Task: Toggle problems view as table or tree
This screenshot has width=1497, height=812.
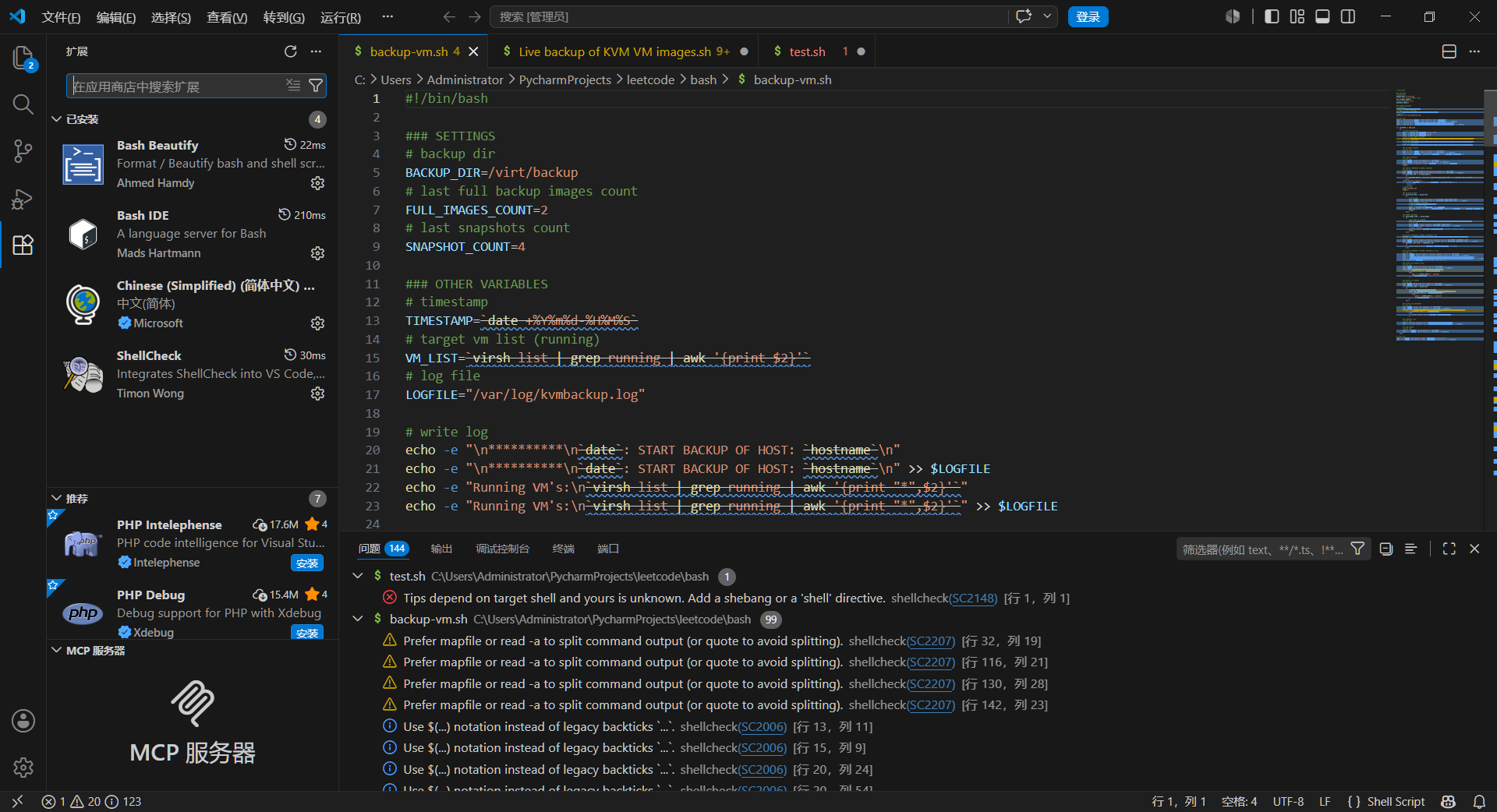Action: 1410,549
